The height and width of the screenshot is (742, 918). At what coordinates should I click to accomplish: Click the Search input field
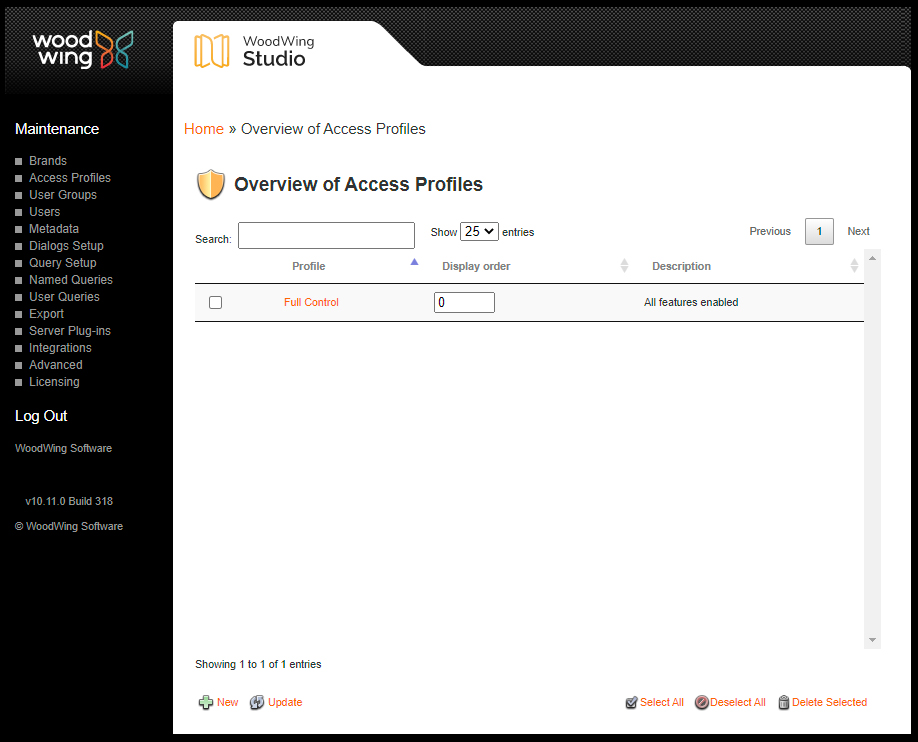(326, 236)
